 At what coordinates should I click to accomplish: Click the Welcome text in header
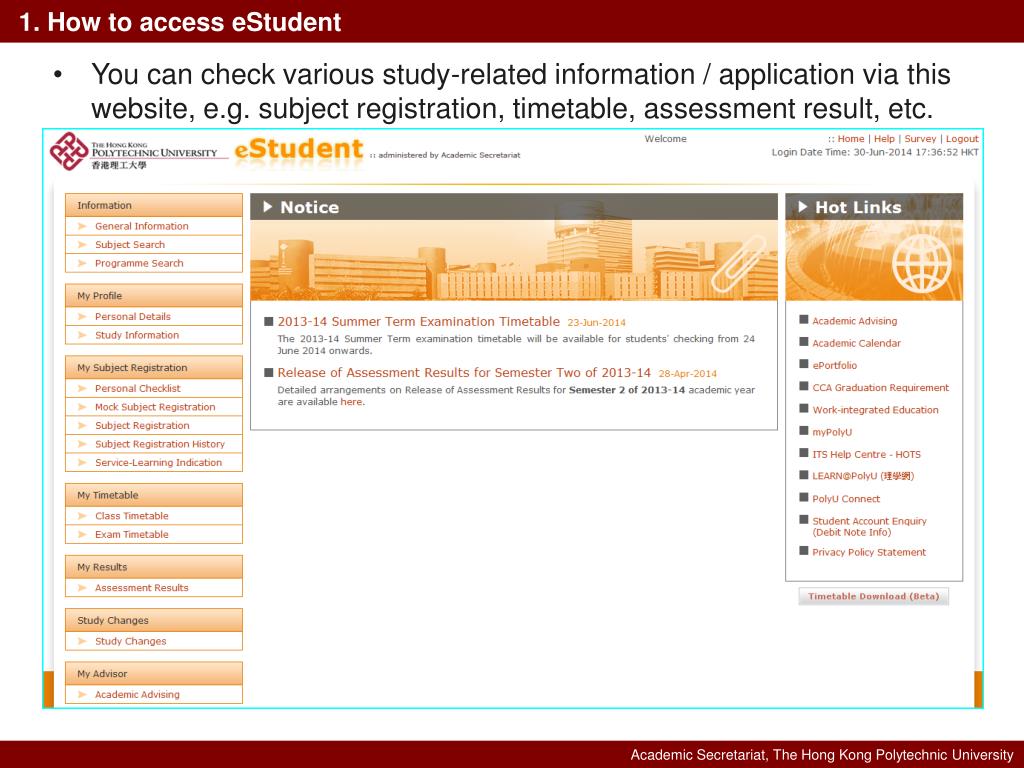coord(665,139)
